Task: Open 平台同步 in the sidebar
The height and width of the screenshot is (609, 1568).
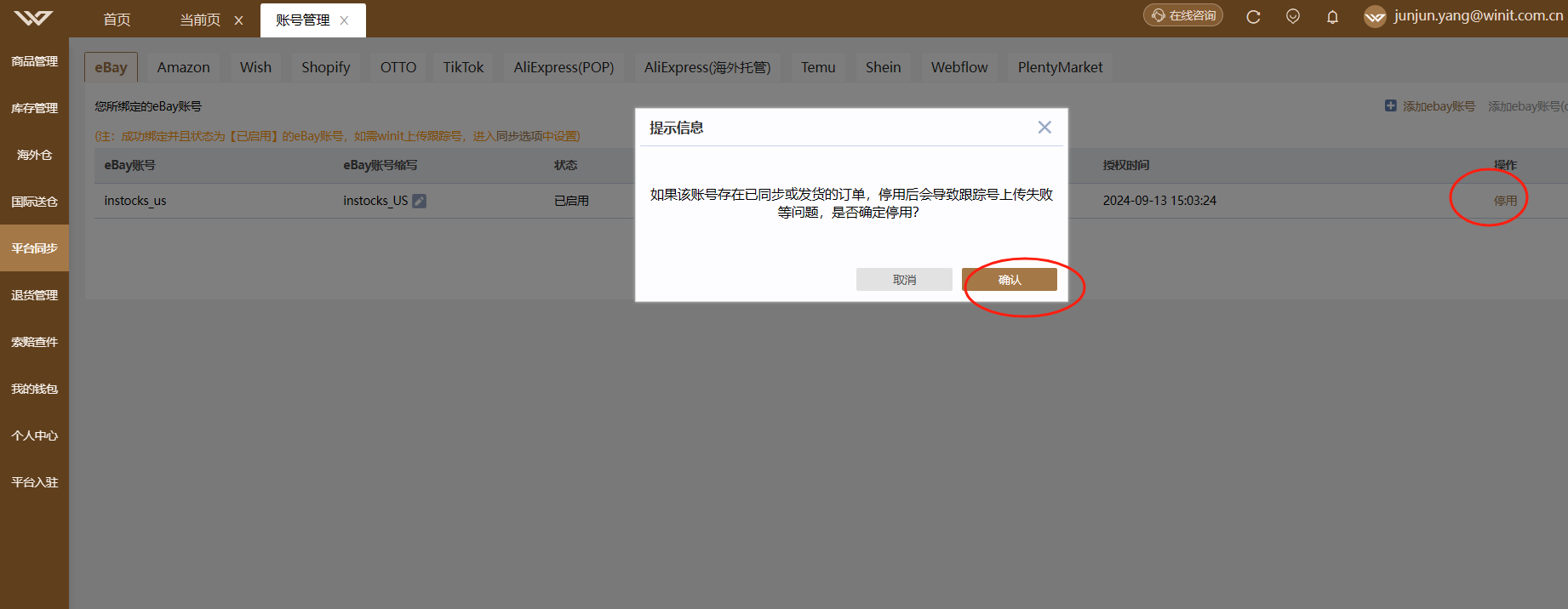Action: pyautogui.click(x=34, y=248)
